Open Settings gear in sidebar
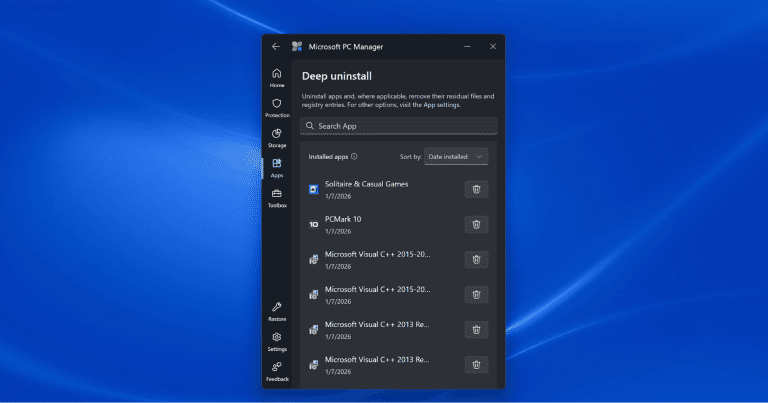 [x=276, y=341]
